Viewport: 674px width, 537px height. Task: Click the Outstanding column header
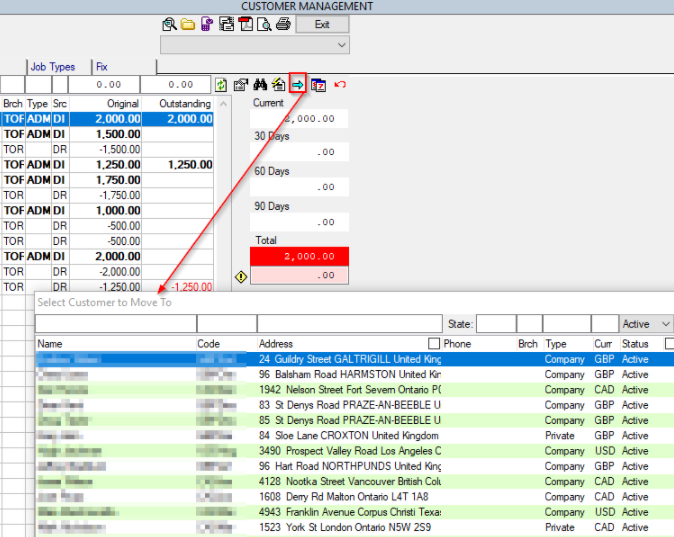point(185,104)
